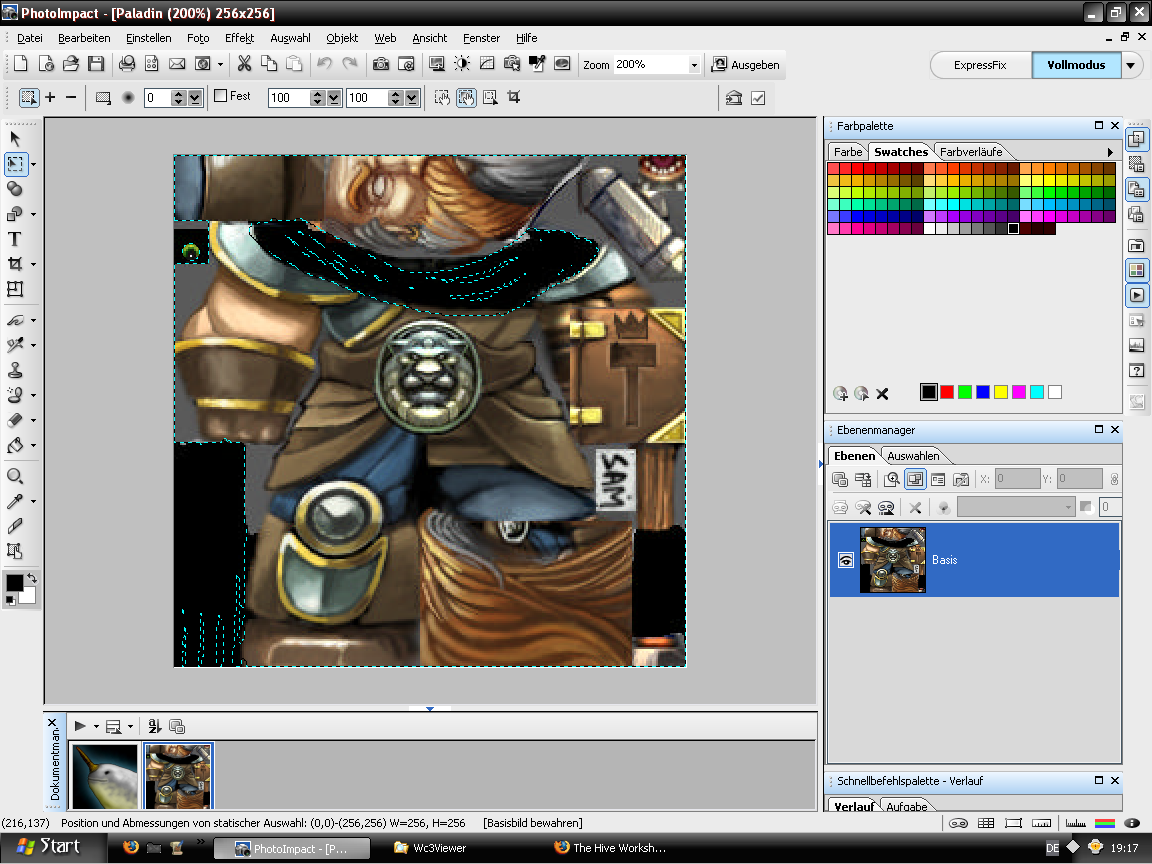Click the Save (floppy disk) icon
The image size is (1152, 864).
[96, 64]
